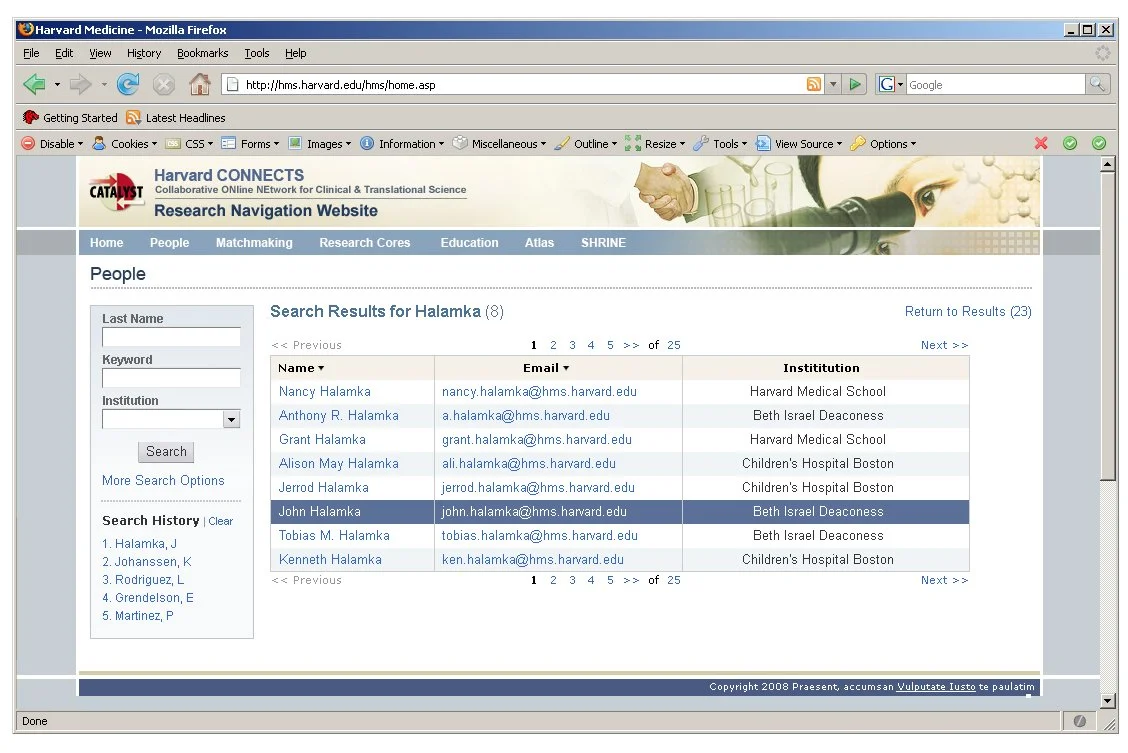Open the Outline toolbar menu
This screenshot has width=1128, height=753.
586,144
